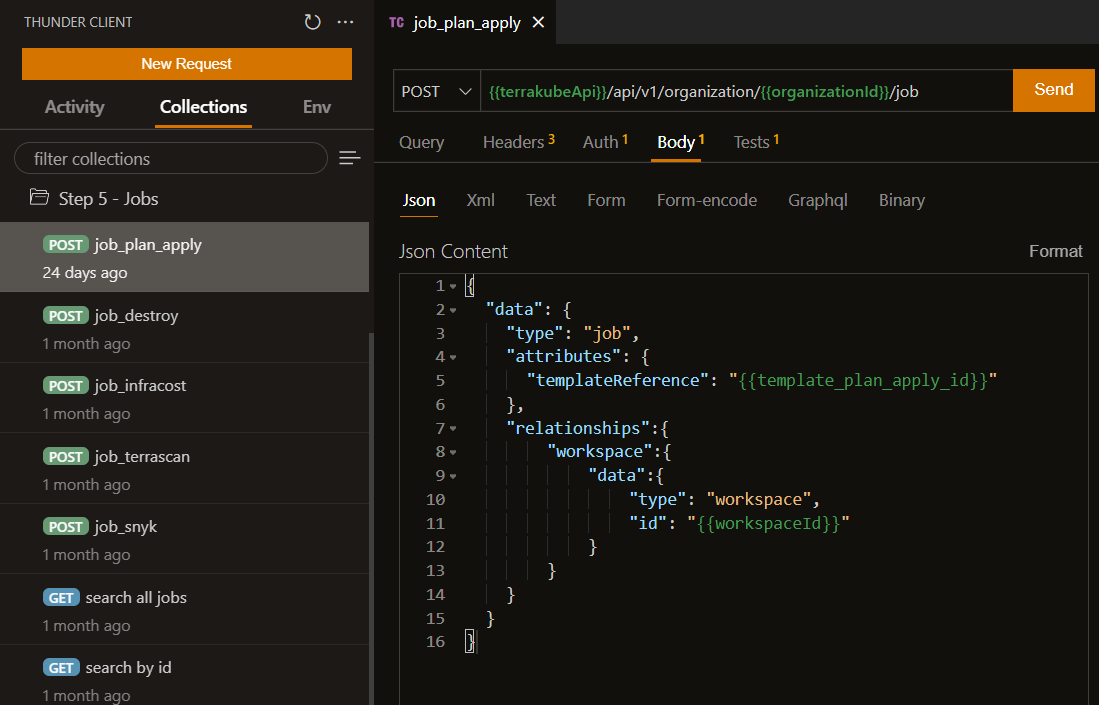Select the search all jobs GET request

pos(136,598)
